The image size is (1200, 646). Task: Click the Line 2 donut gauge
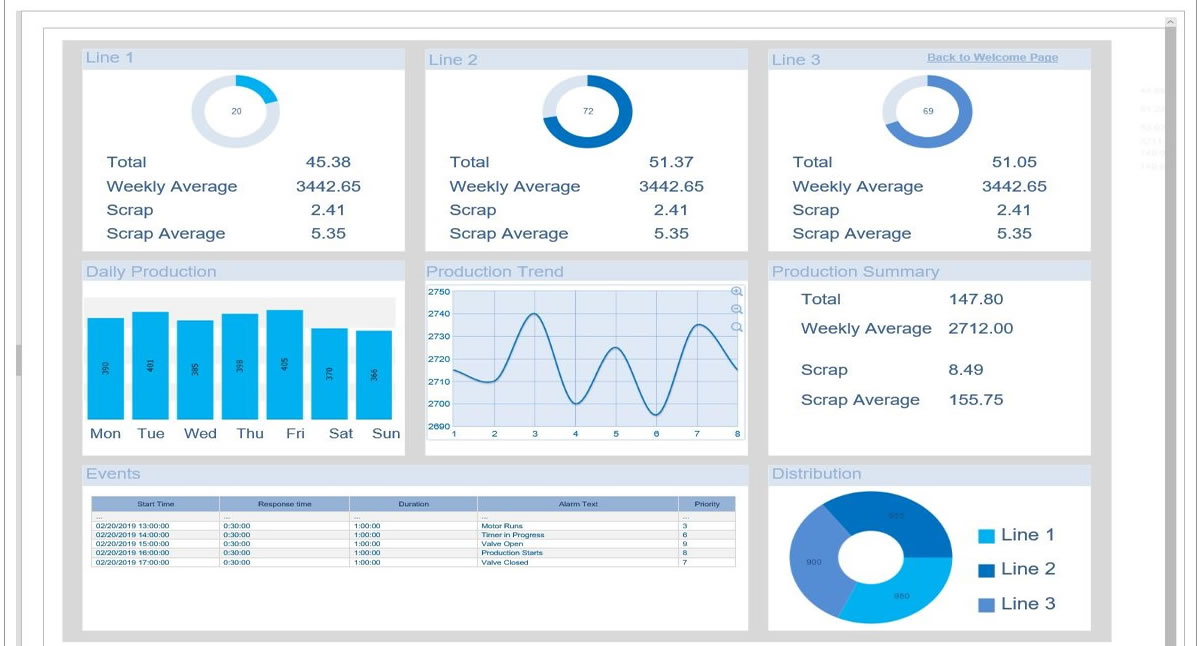pyautogui.click(x=588, y=111)
